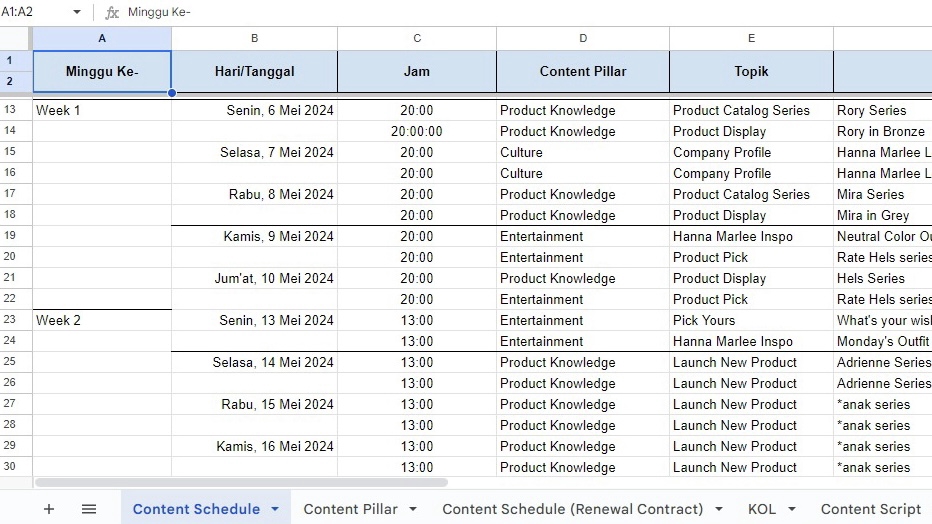Select Hanna Marlee Inspo cell in row 19
Viewport: 932px width, 524px height.
(x=751, y=236)
